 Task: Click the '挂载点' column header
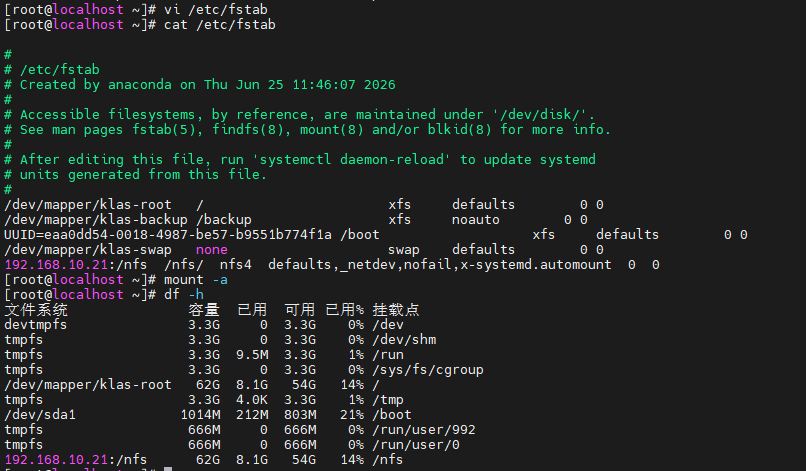click(x=396, y=310)
